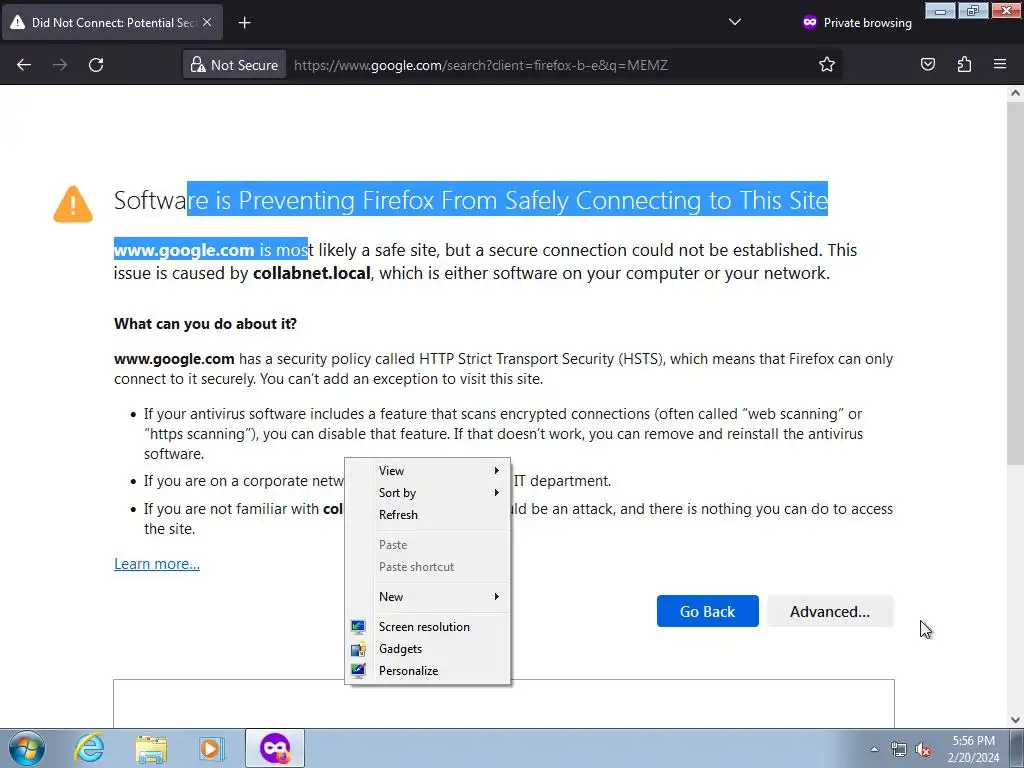The image size is (1024, 768).
Task: Click the Screen resolution monitor icon
Action: (x=358, y=627)
